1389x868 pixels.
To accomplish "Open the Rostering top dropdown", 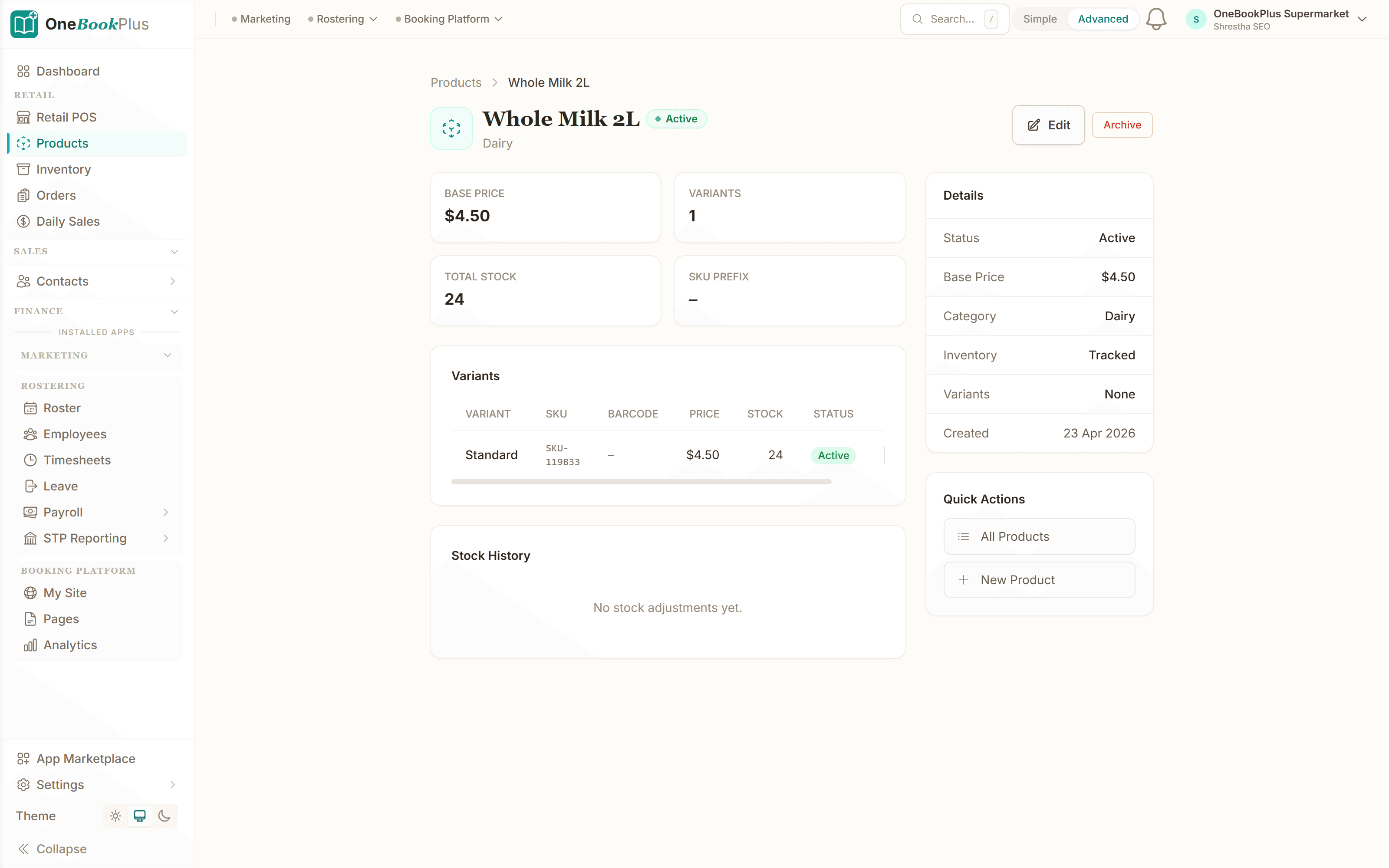I will coord(342,19).
